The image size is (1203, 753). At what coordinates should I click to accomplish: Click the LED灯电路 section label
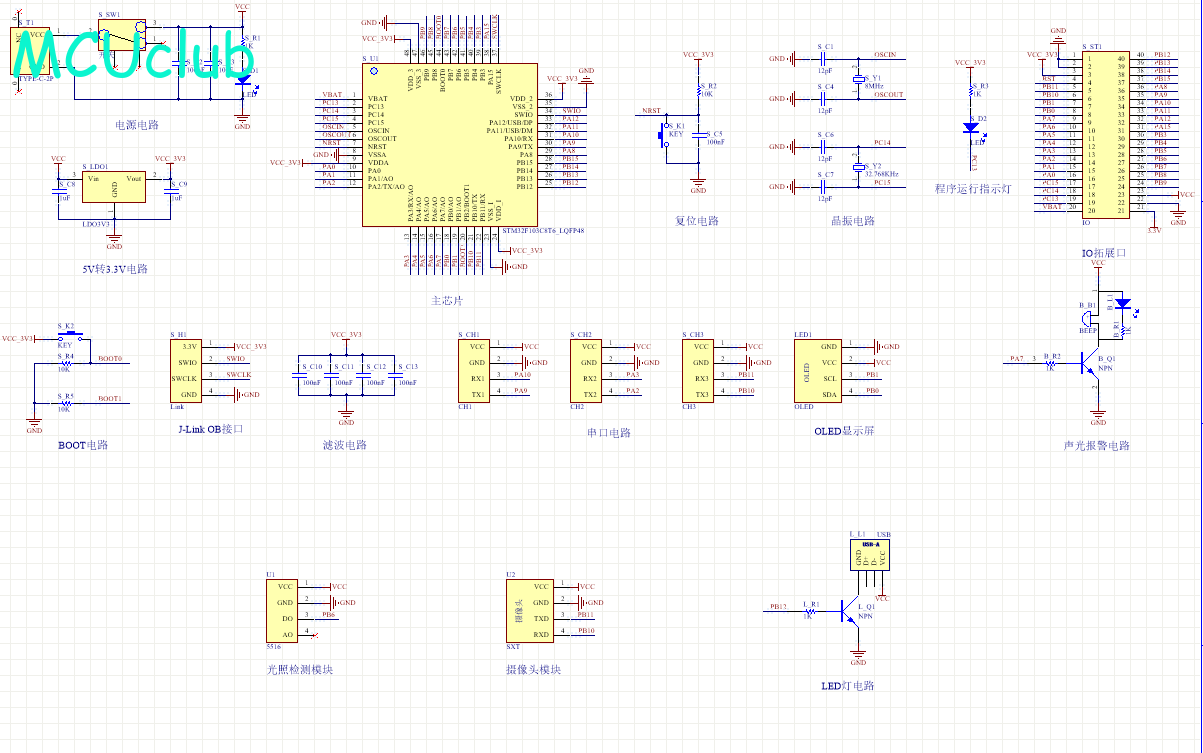pos(847,685)
